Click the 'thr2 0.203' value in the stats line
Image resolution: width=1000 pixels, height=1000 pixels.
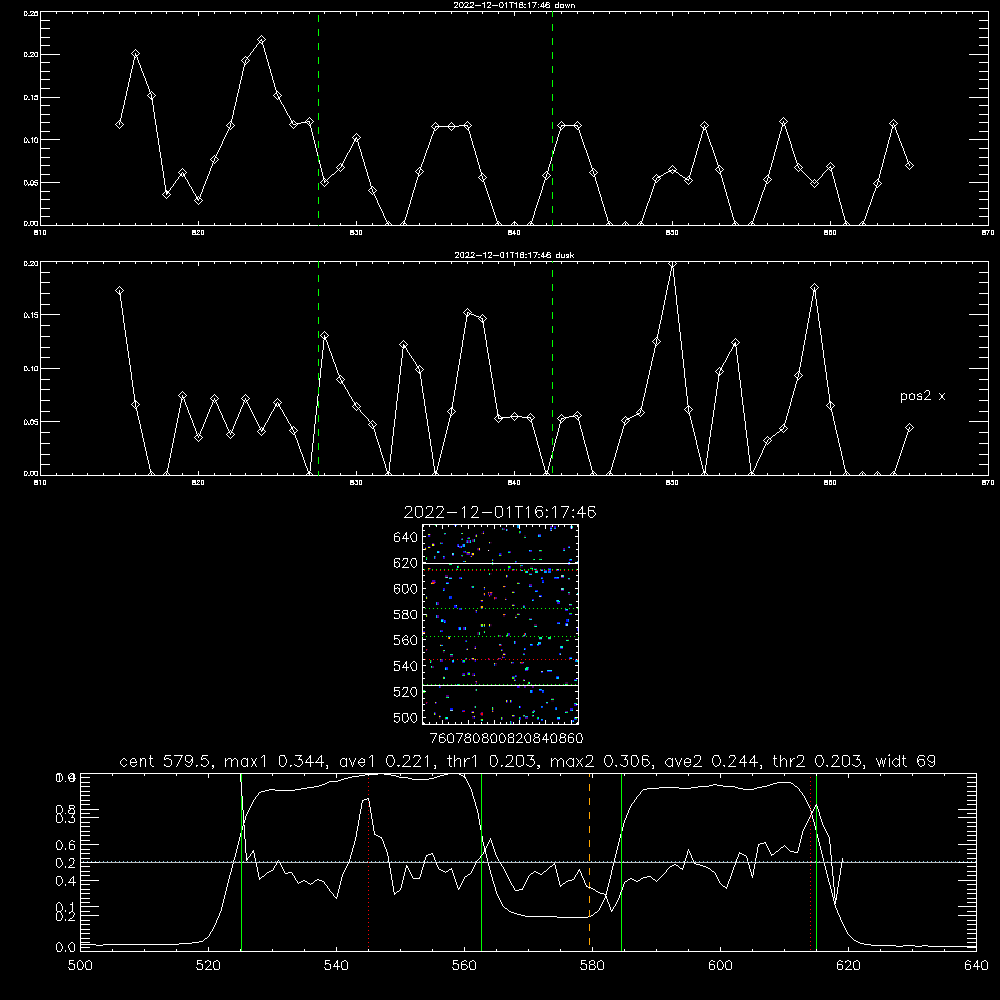818,761
